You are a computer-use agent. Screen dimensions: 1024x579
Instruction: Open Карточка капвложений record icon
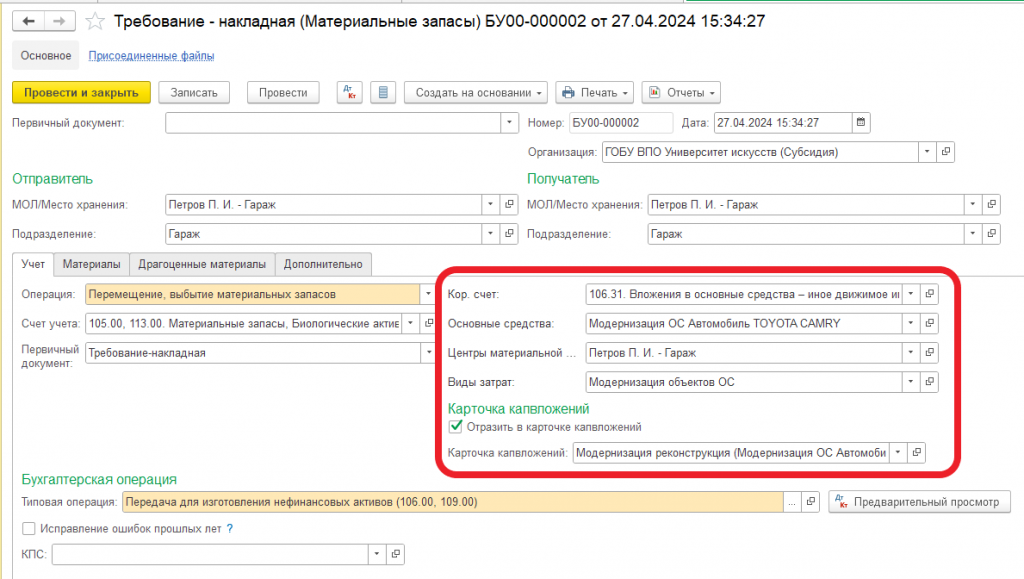[917, 452]
